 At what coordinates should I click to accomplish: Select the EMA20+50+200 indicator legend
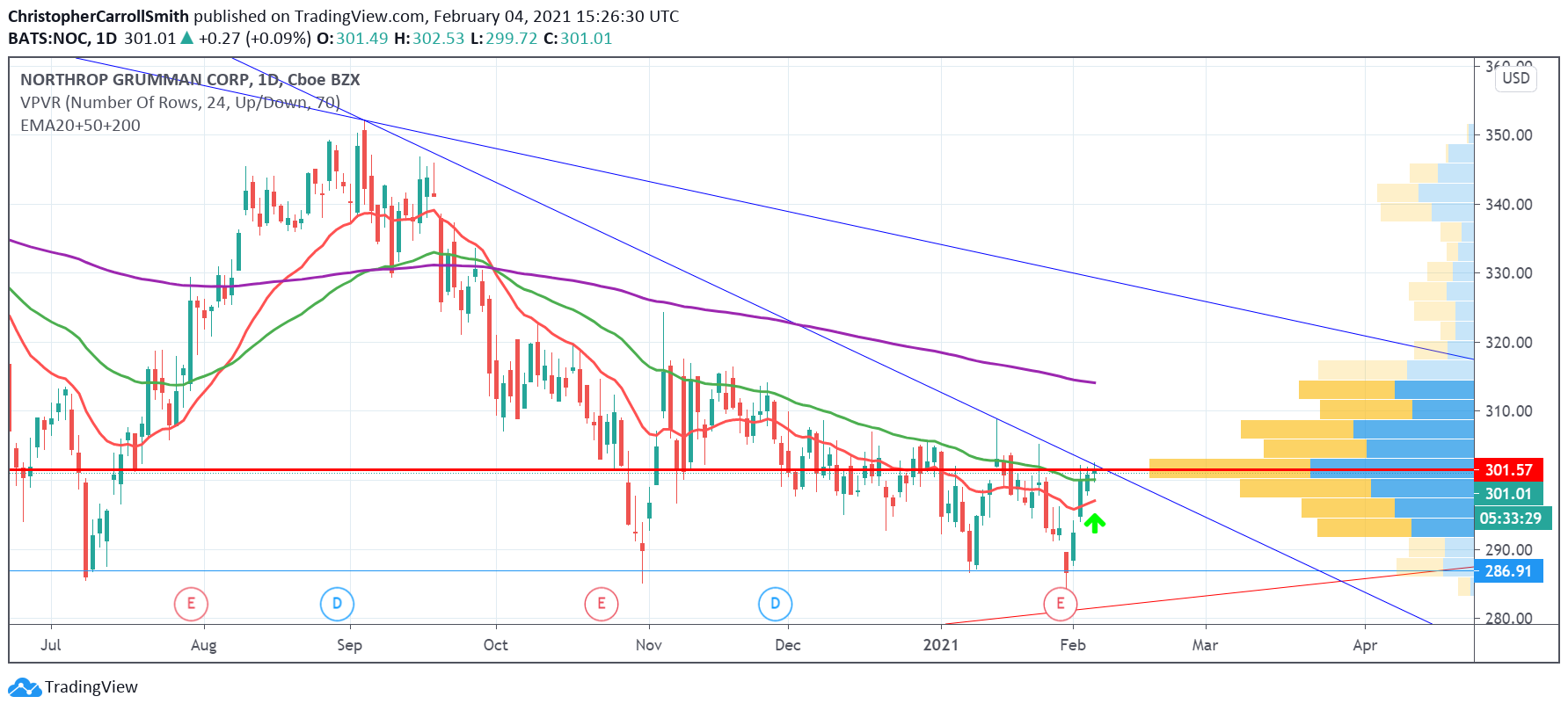(80, 126)
